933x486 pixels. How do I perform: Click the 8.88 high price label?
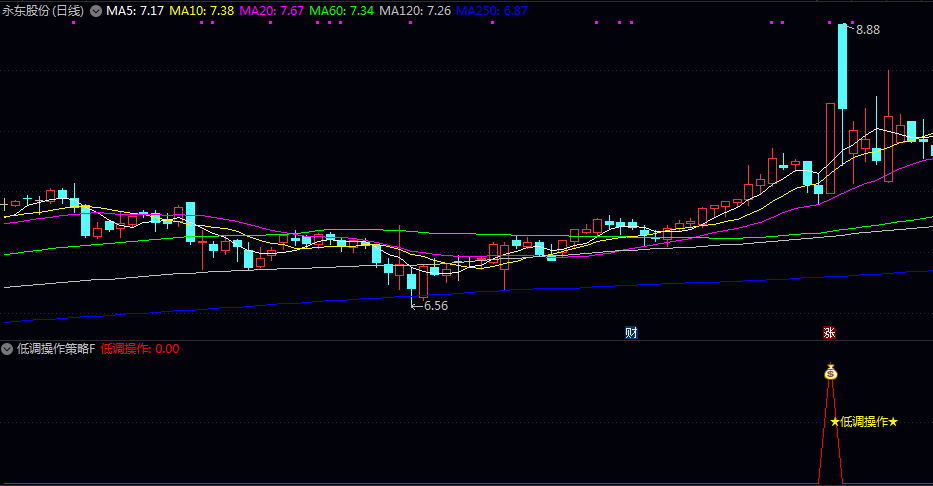click(868, 30)
